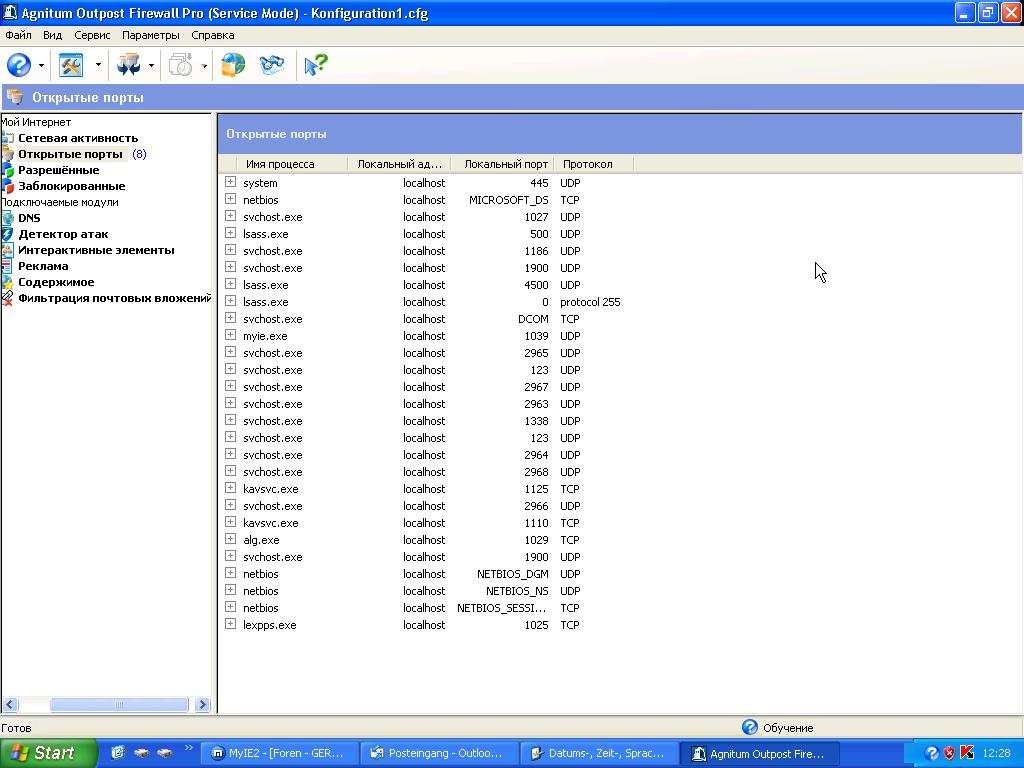This screenshot has height=768, width=1024.
Task: Click the blue Help question mark toolbar icon
Action: click(x=19, y=65)
